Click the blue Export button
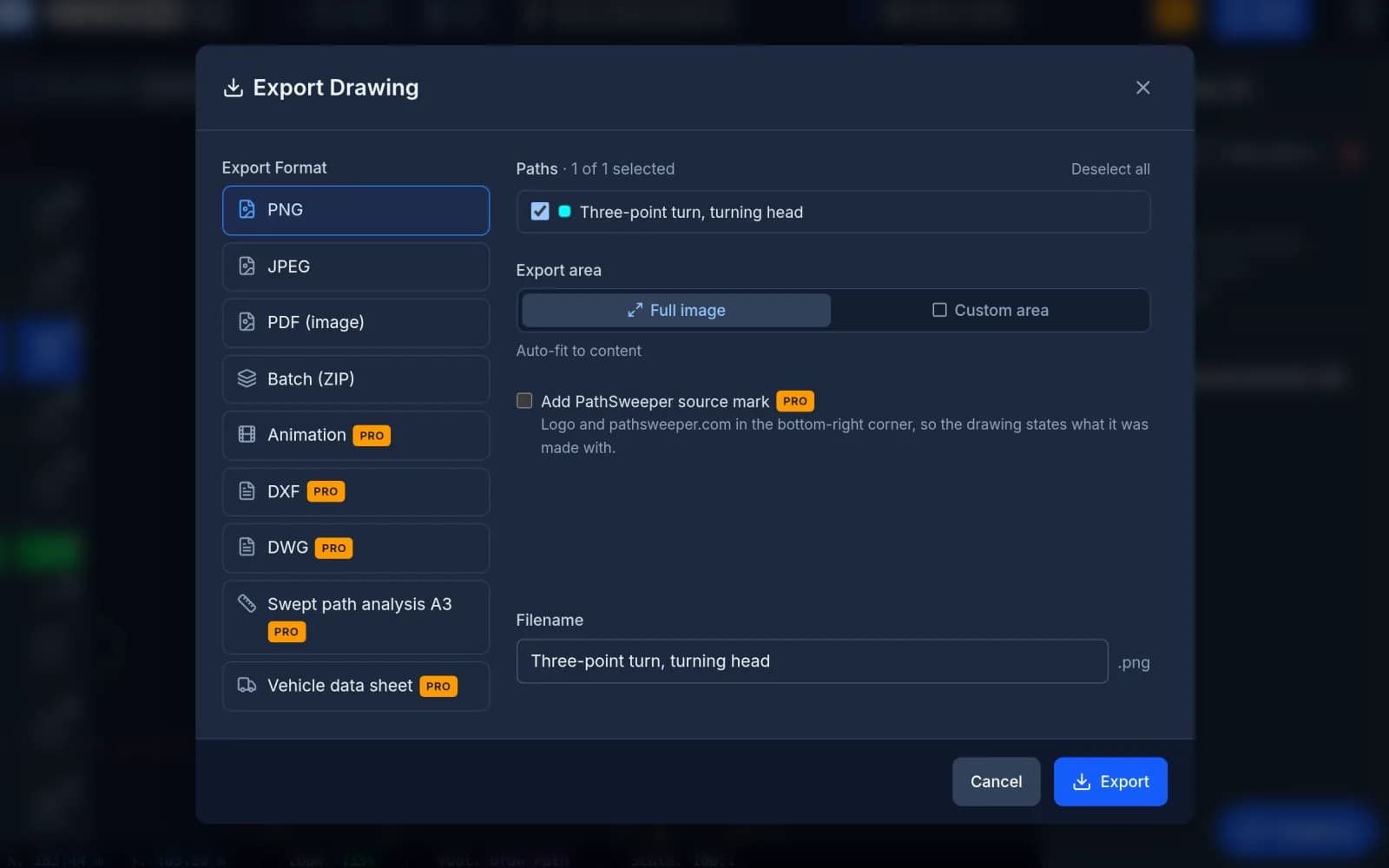Image resolution: width=1389 pixels, height=868 pixels. (1110, 781)
